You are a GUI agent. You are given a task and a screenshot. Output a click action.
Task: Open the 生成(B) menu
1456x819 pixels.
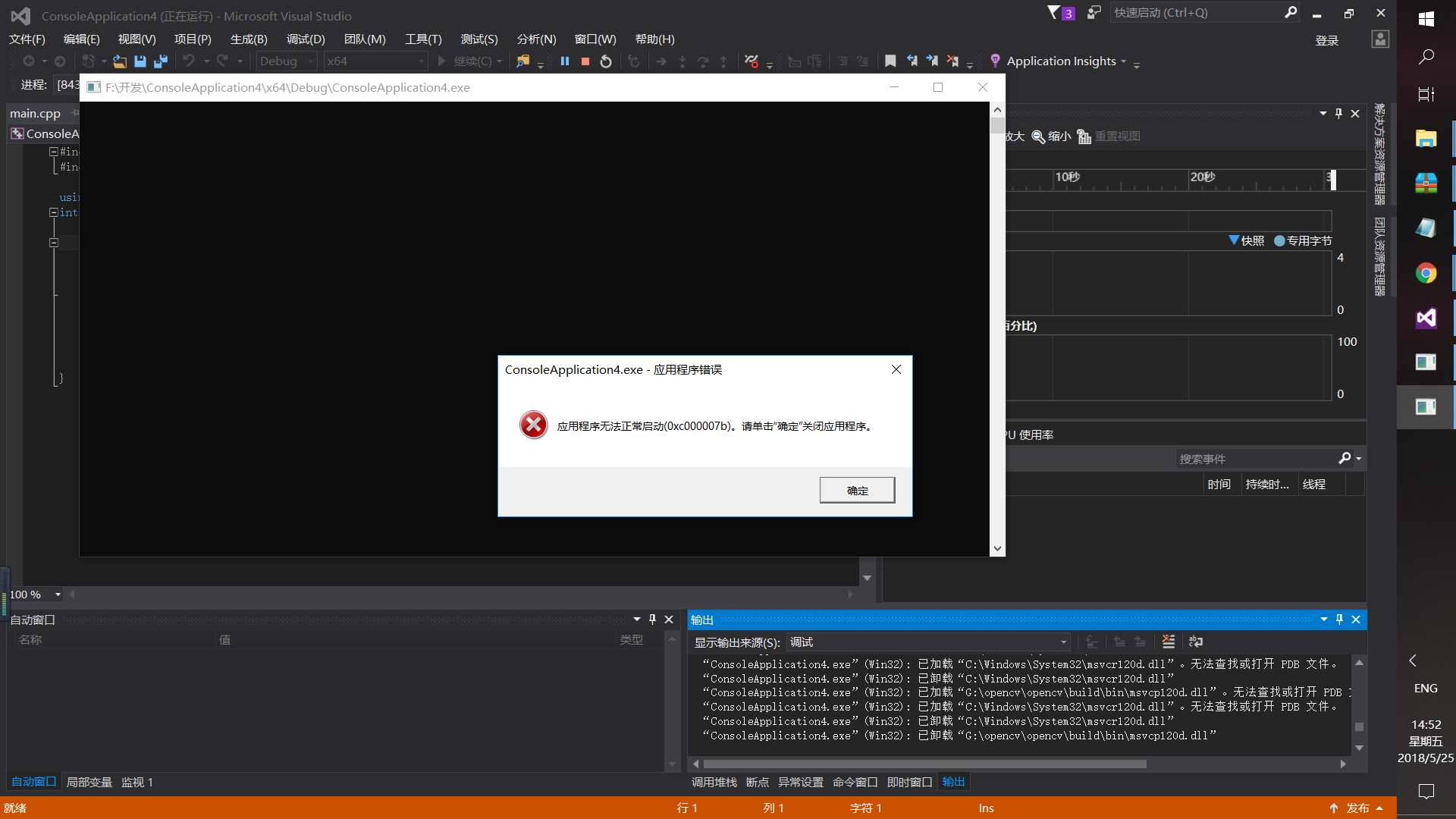pos(249,39)
